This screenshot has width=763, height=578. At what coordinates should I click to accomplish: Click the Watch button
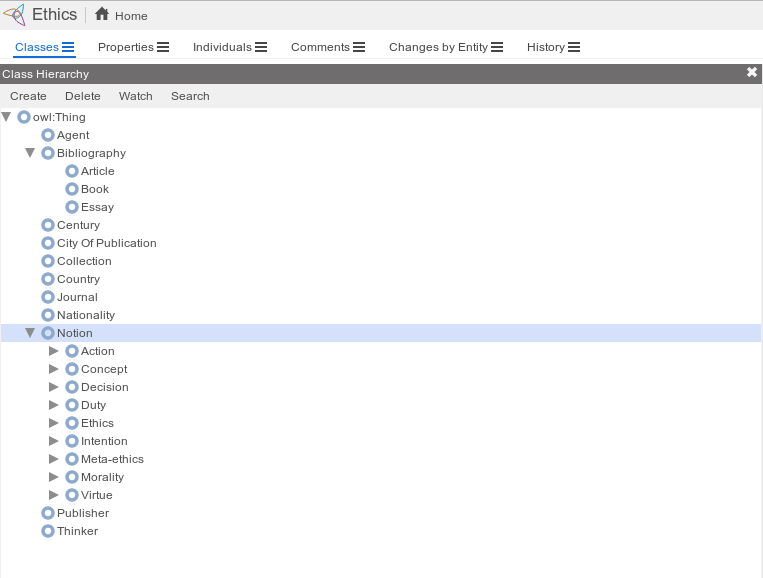tap(136, 96)
